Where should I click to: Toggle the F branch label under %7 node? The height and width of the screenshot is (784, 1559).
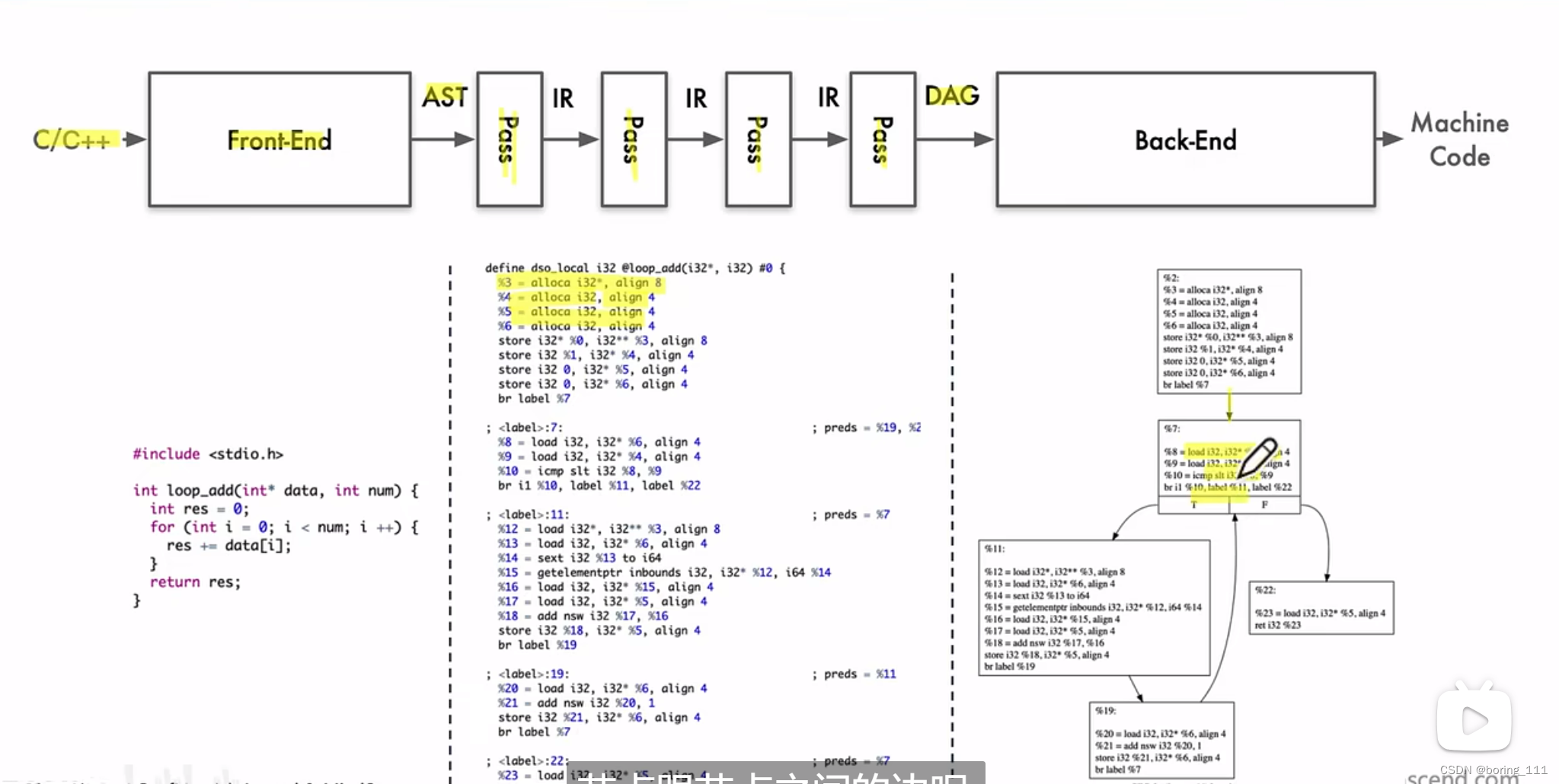[x=1264, y=505]
